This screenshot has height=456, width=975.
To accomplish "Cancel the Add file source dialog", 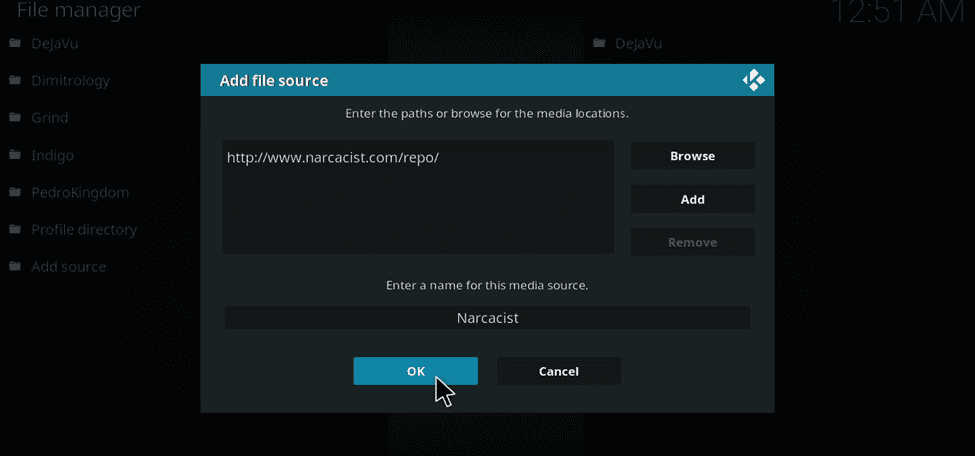I will [558, 371].
